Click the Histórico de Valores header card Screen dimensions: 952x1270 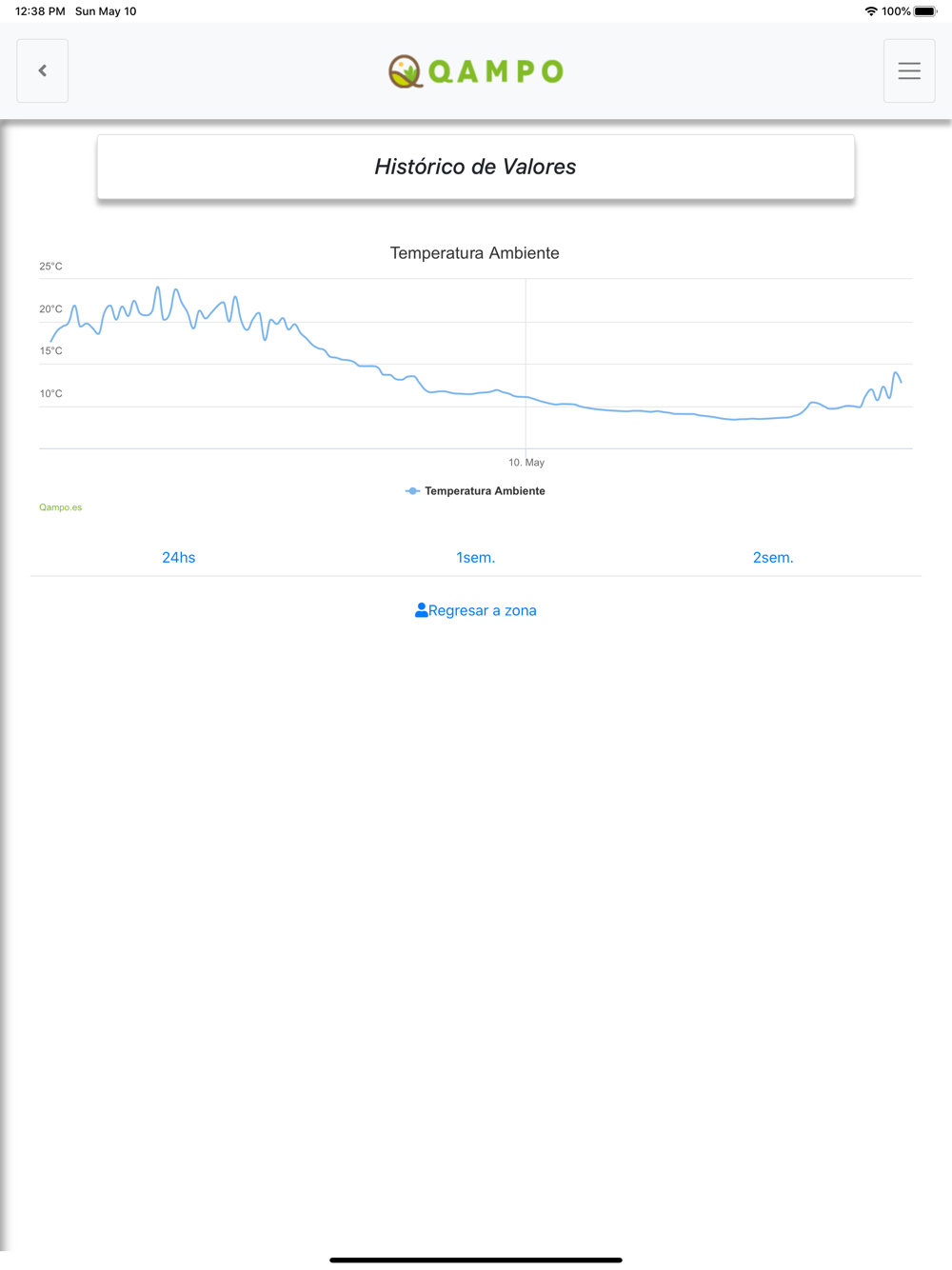point(476,167)
